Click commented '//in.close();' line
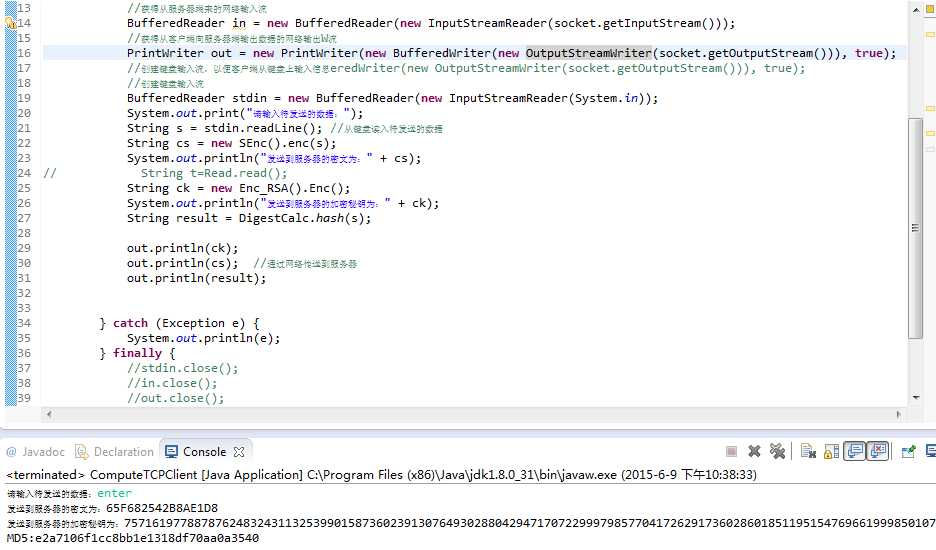 click(x=172, y=383)
